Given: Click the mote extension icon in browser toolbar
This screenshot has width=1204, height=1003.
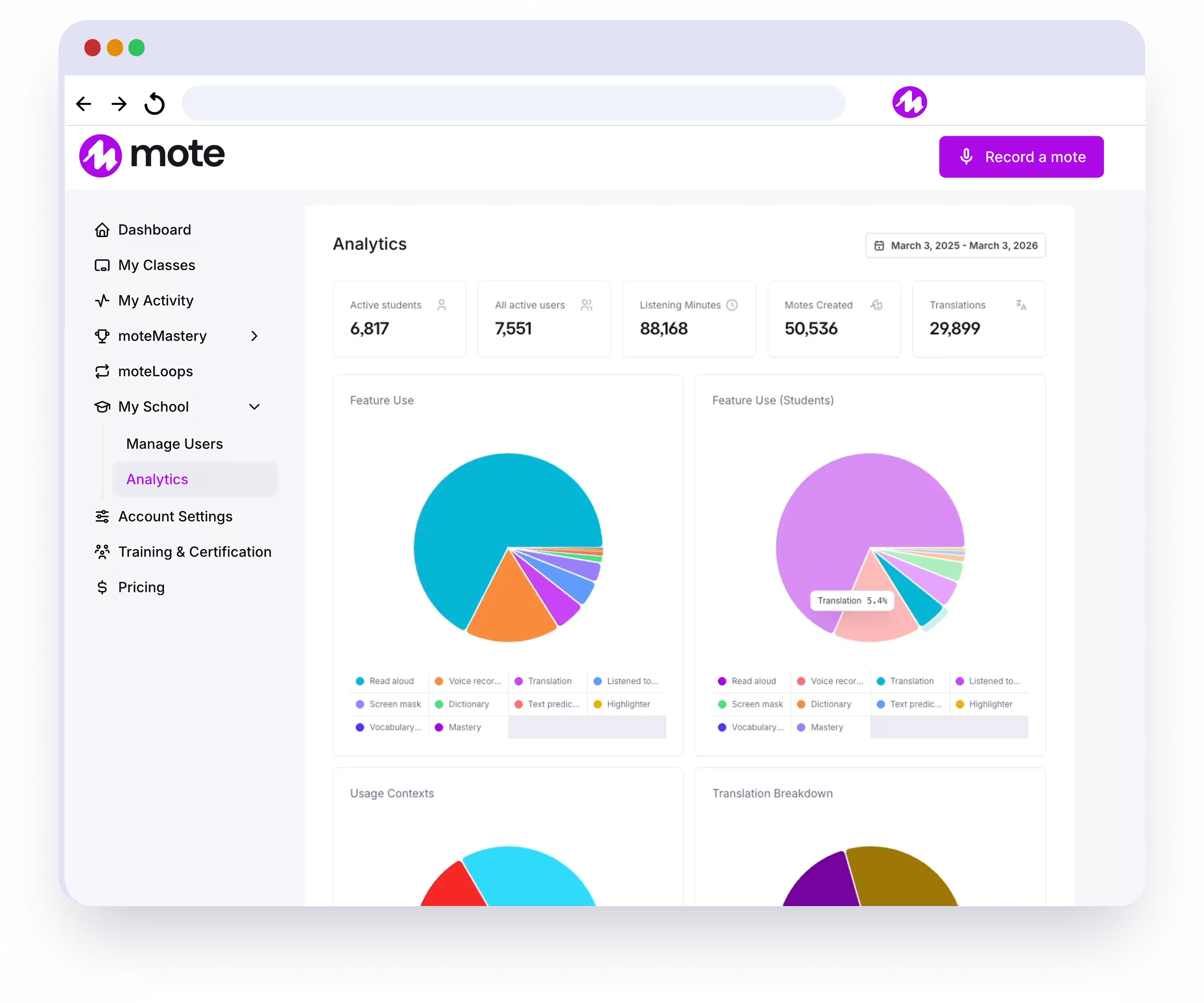Looking at the screenshot, I should point(909,103).
